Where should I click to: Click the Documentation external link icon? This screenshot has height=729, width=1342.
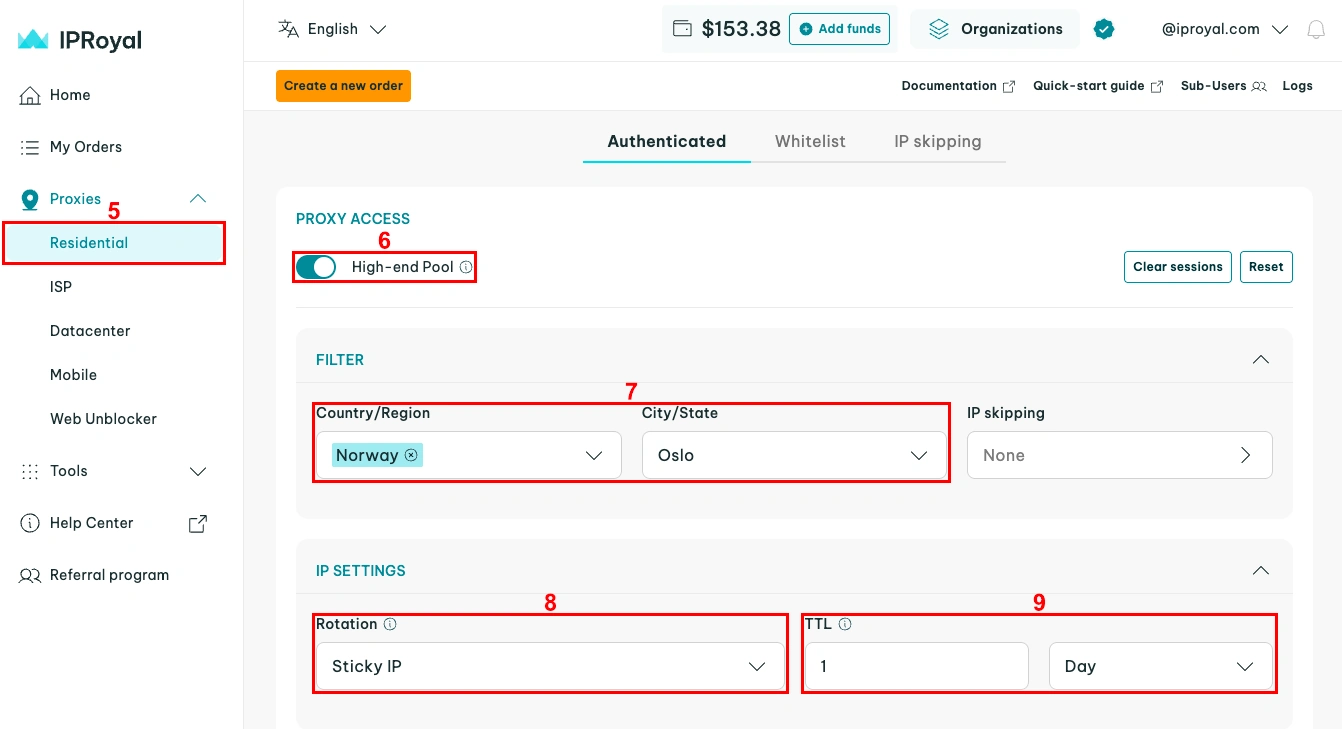coord(1010,86)
